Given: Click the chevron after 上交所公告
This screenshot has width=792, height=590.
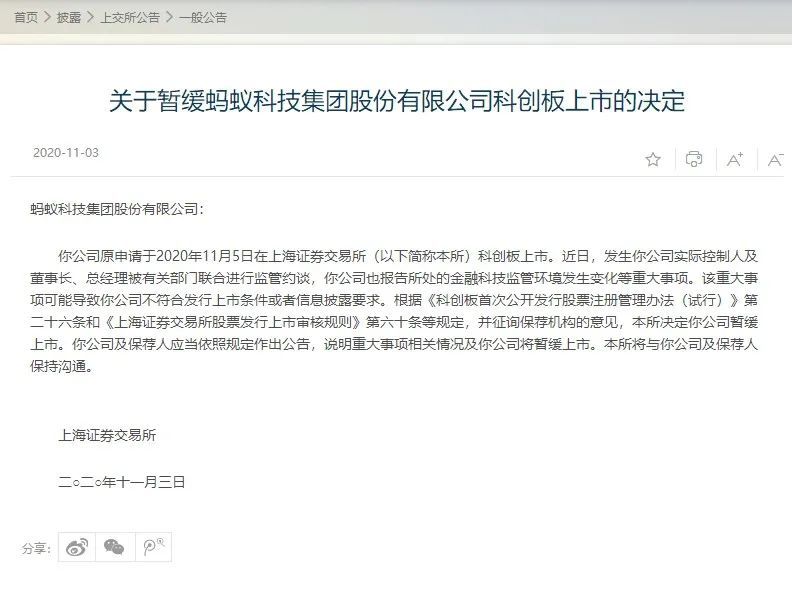Looking at the screenshot, I should [169, 17].
